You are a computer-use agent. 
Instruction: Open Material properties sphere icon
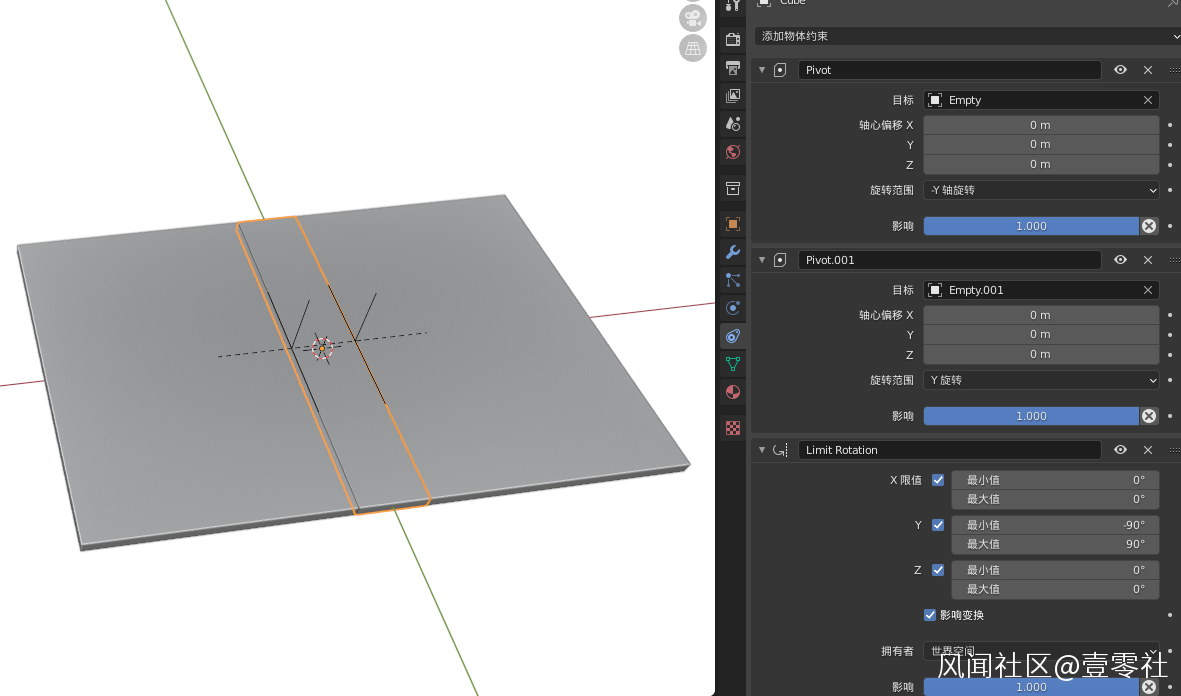[x=733, y=392]
